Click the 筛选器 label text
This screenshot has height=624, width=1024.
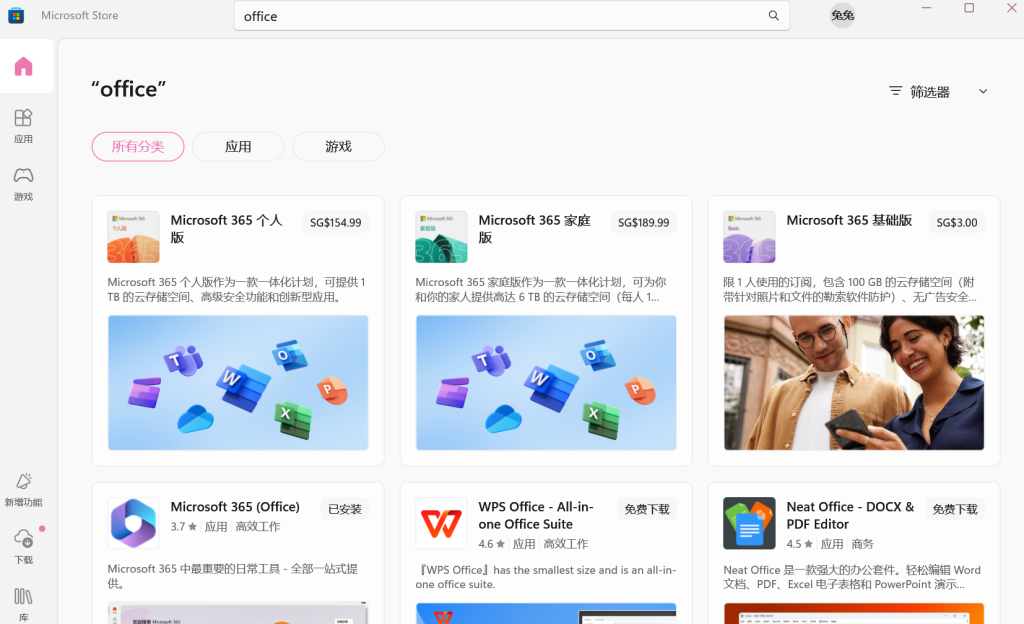point(930,91)
